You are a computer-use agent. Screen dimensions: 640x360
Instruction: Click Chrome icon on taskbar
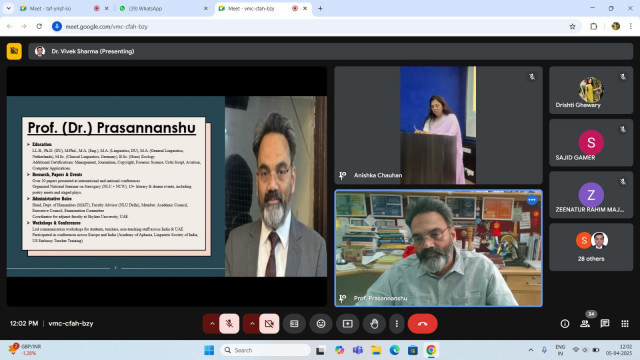click(x=431, y=350)
